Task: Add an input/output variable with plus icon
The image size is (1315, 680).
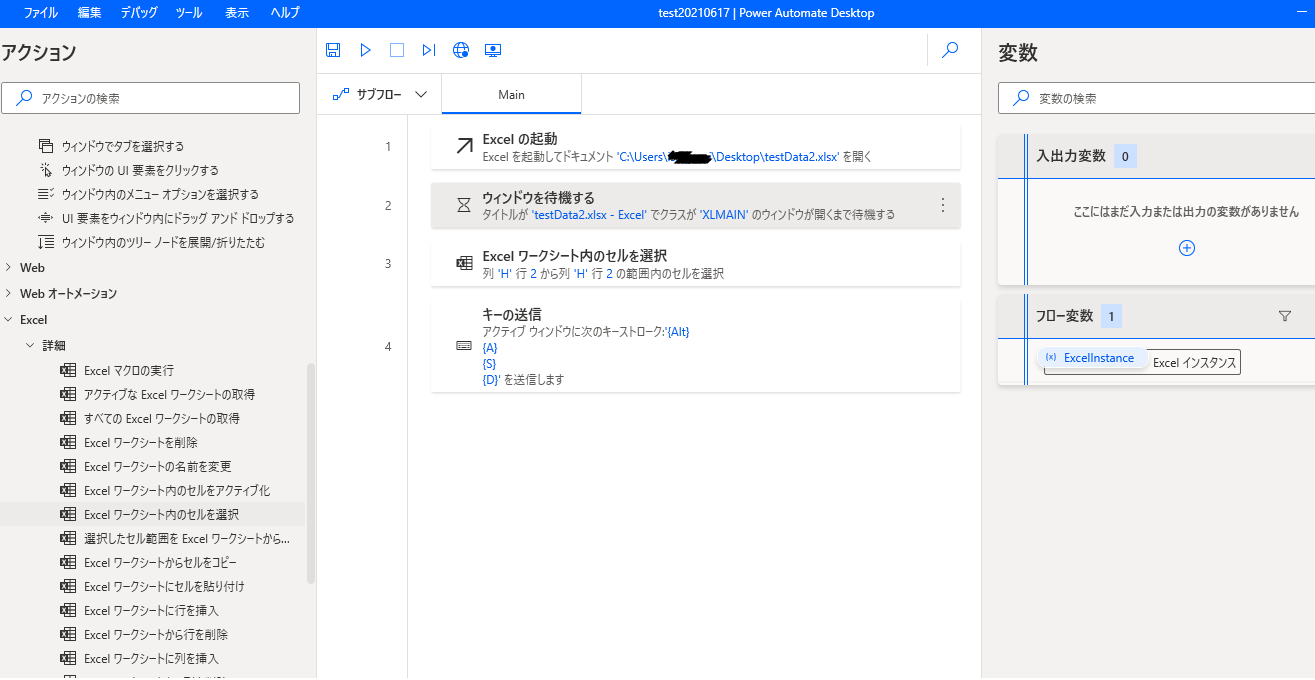Action: click(1187, 248)
